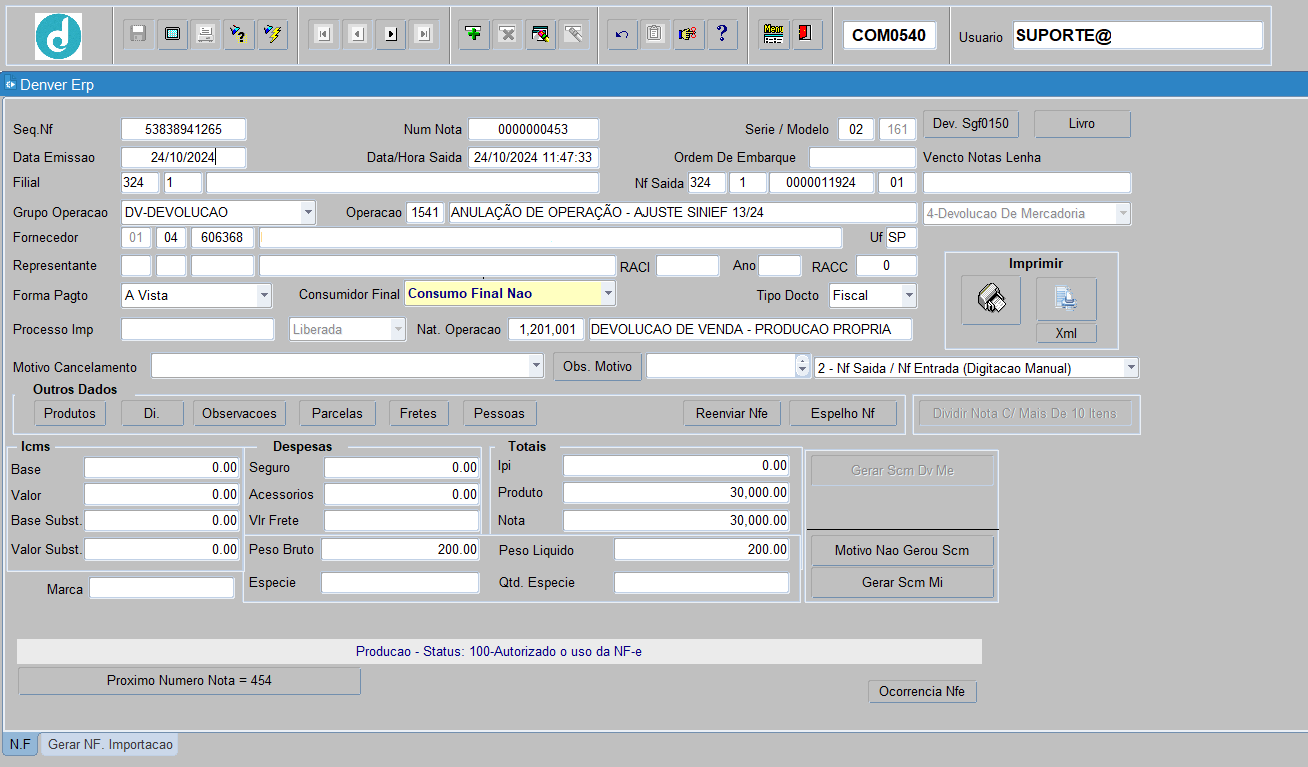
Task: Click the grayed eraser clear icon
Action: click(574, 34)
